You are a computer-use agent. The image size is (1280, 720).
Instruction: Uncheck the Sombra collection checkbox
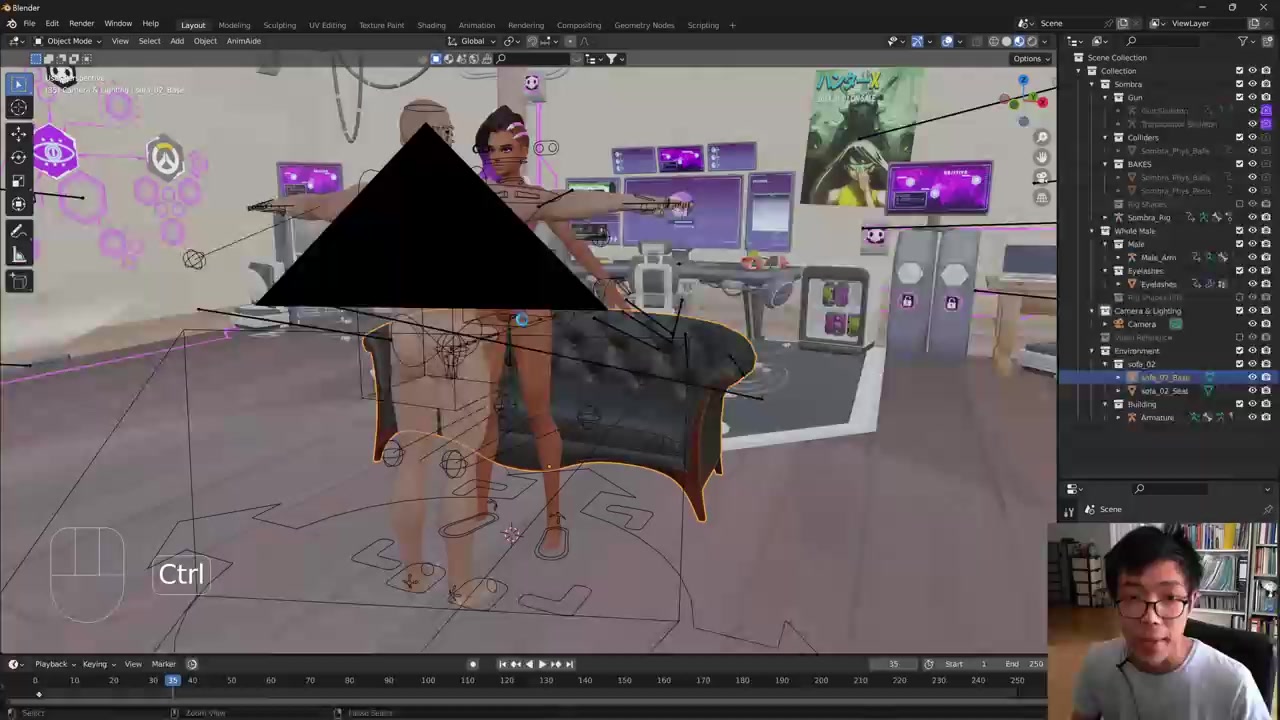click(1239, 84)
